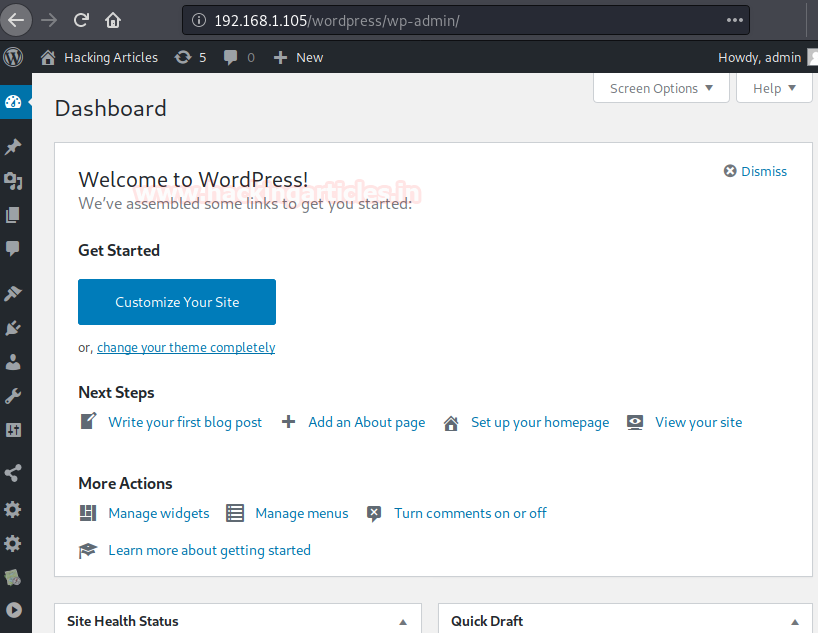This screenshot has height=633, width=818.
Task: Open the Manage widgets link
Action: tap(159, 513)
